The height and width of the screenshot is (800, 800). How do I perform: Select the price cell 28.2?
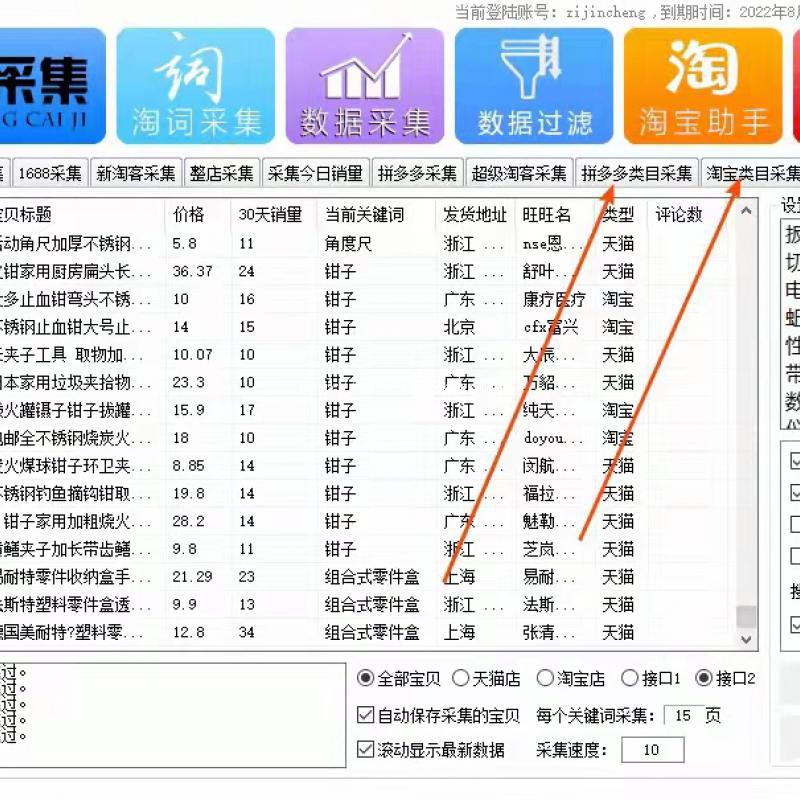188,521
